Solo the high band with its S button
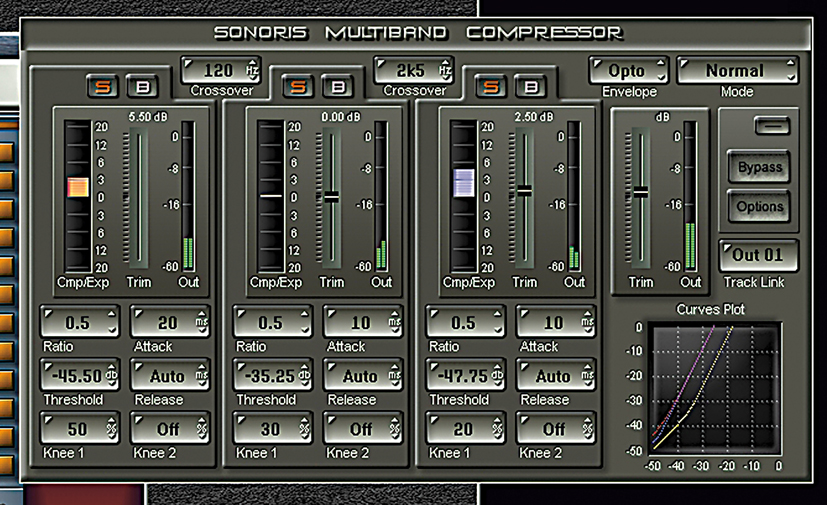This screenshot has height=505, width=827. 491,87
